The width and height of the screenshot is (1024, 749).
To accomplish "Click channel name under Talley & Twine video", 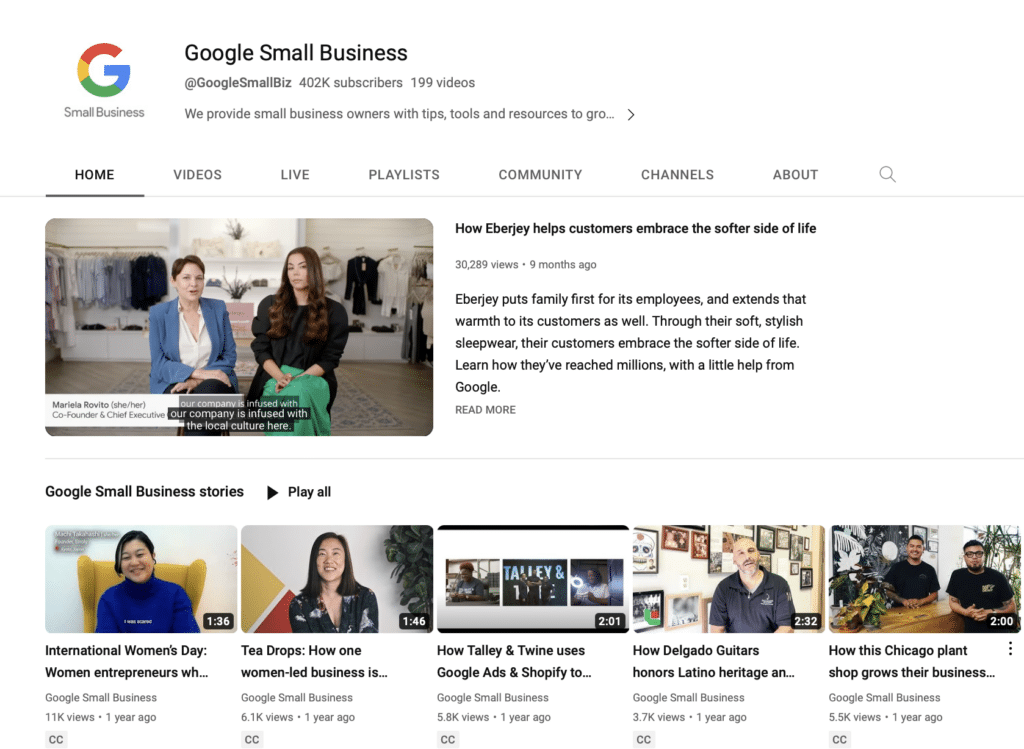I will (492, 697).
